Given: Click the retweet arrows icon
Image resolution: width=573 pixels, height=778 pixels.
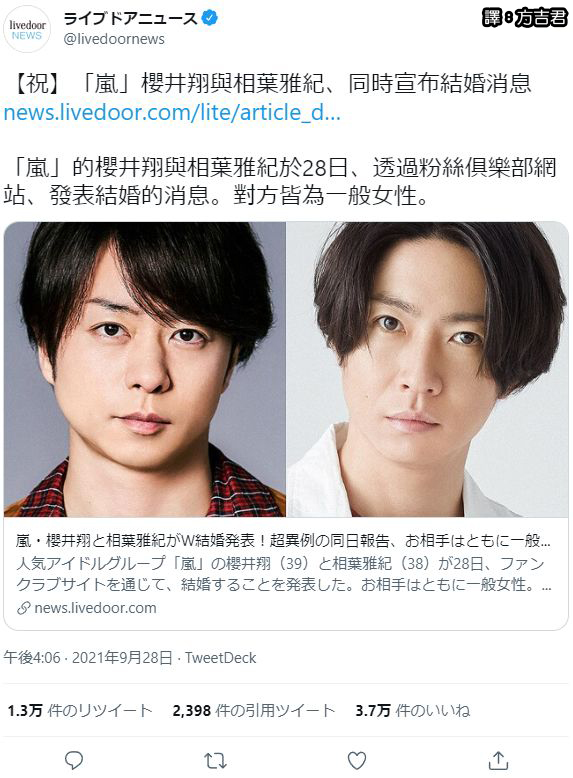Looking at the screenshot, I should [215, 760].
